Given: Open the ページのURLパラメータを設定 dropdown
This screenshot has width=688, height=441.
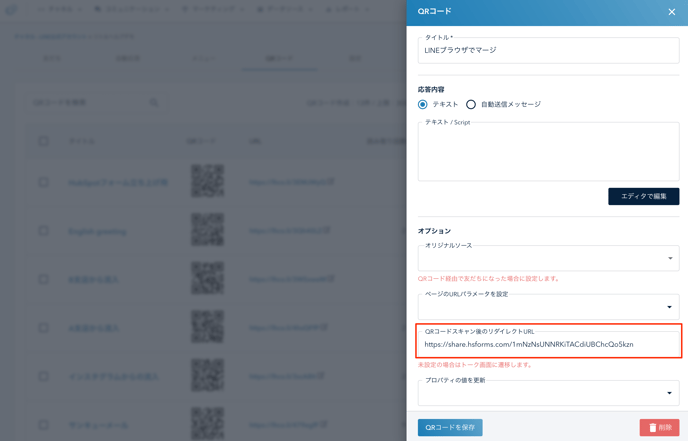Looking at the screenshot, I should click(669, 307).
